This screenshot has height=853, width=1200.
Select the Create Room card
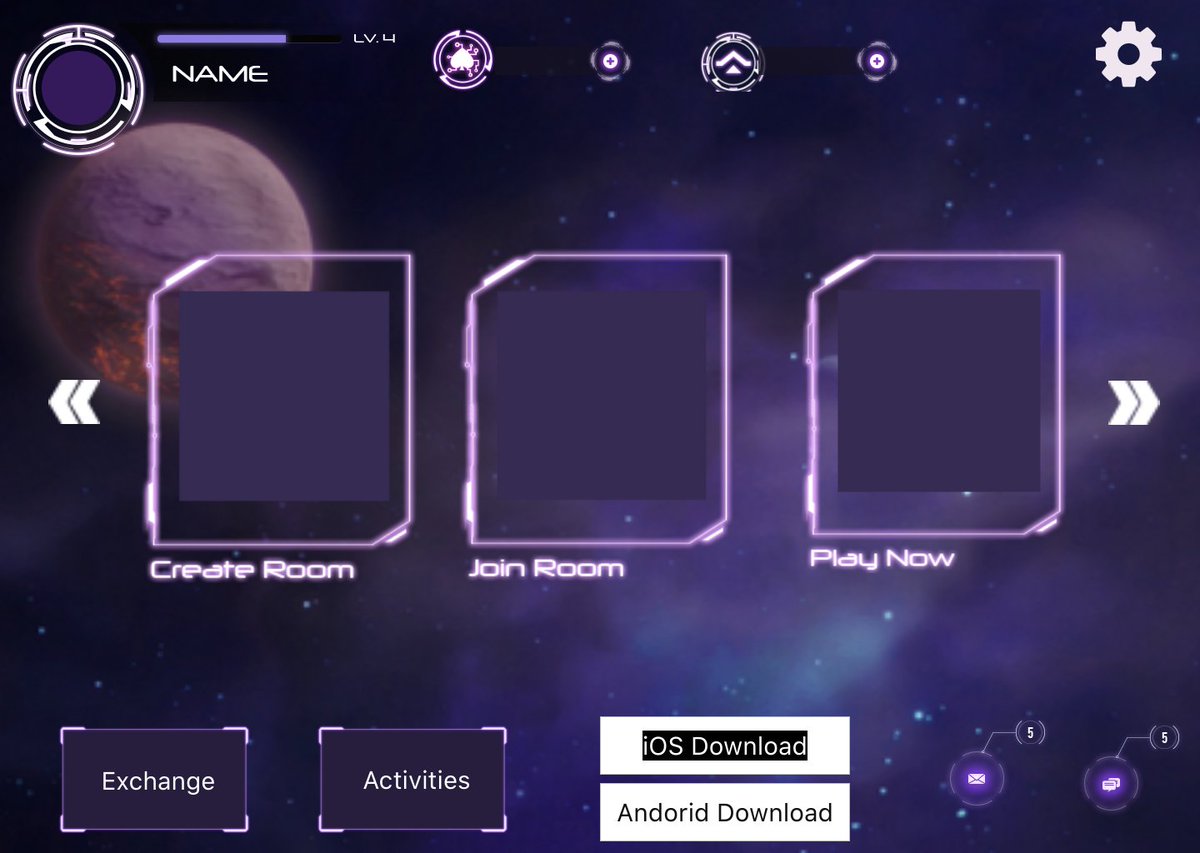click(280, 399)
